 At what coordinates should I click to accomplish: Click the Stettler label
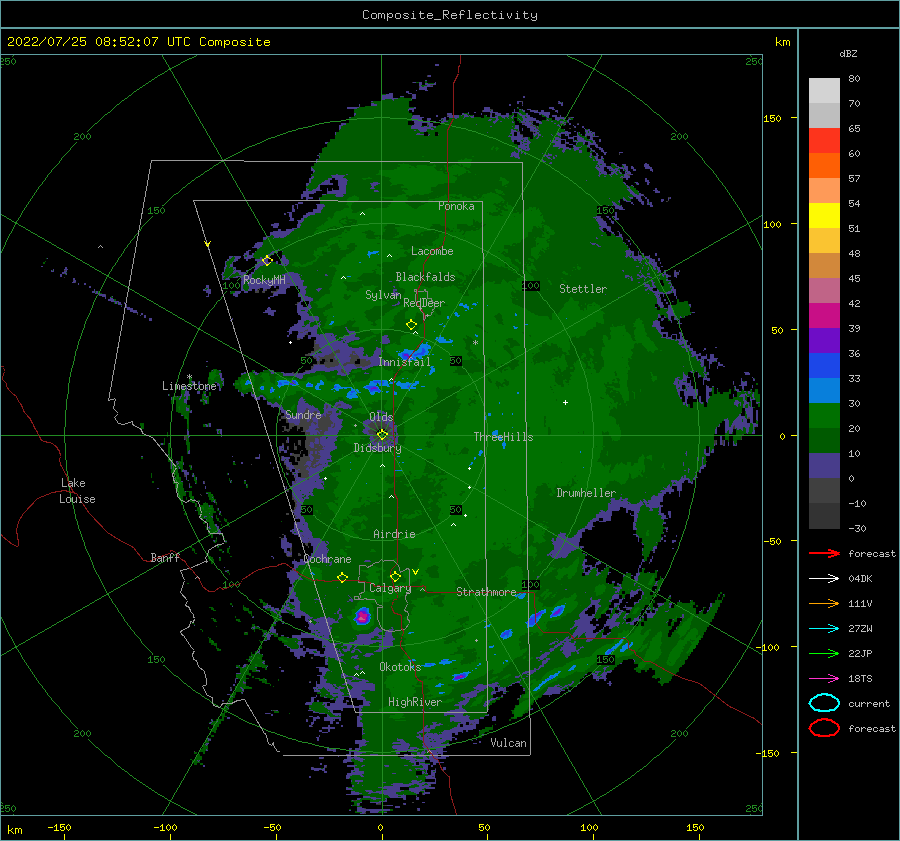point(583,289)
